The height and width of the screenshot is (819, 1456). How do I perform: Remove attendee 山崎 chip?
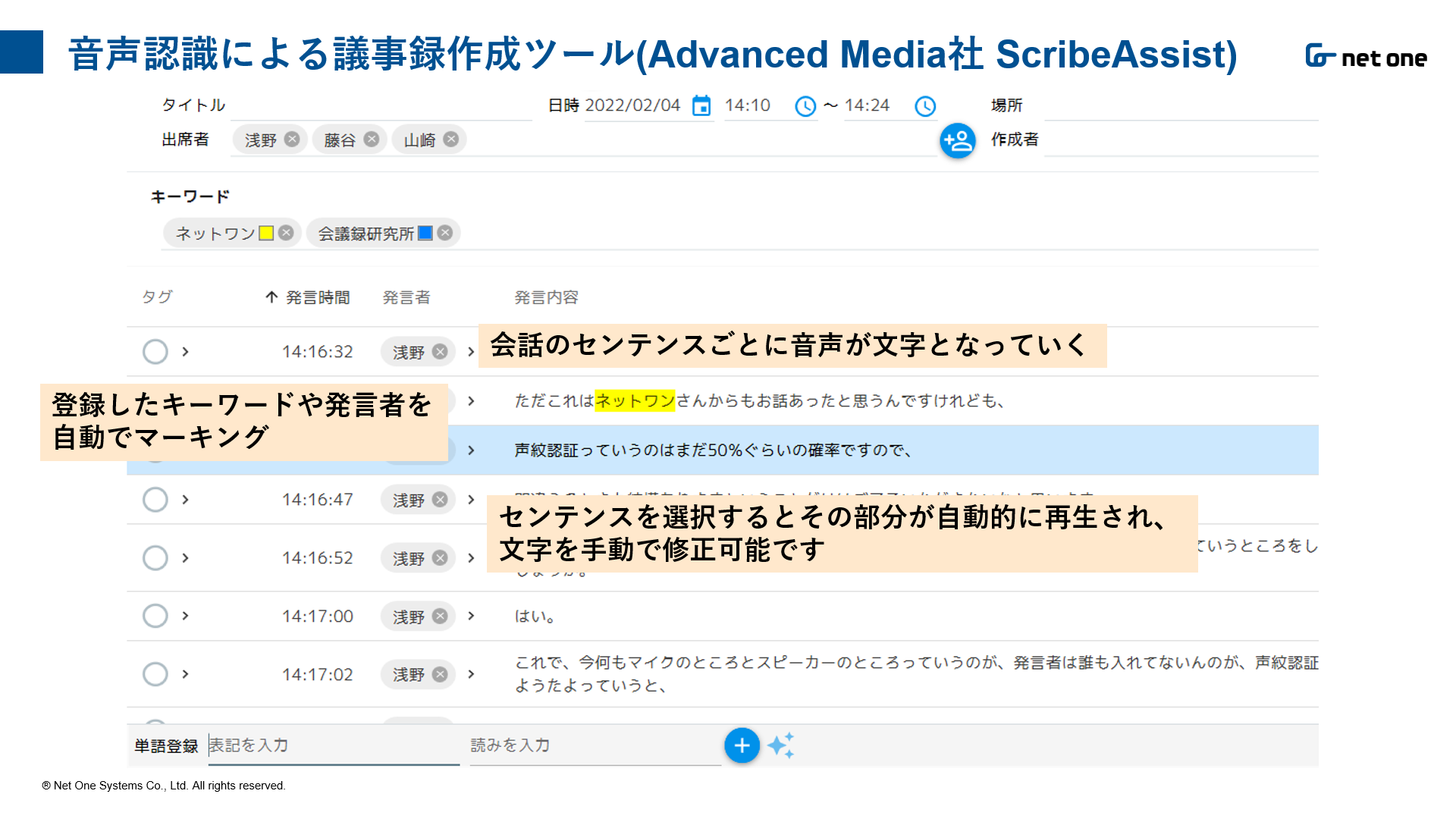click(451, 140)
